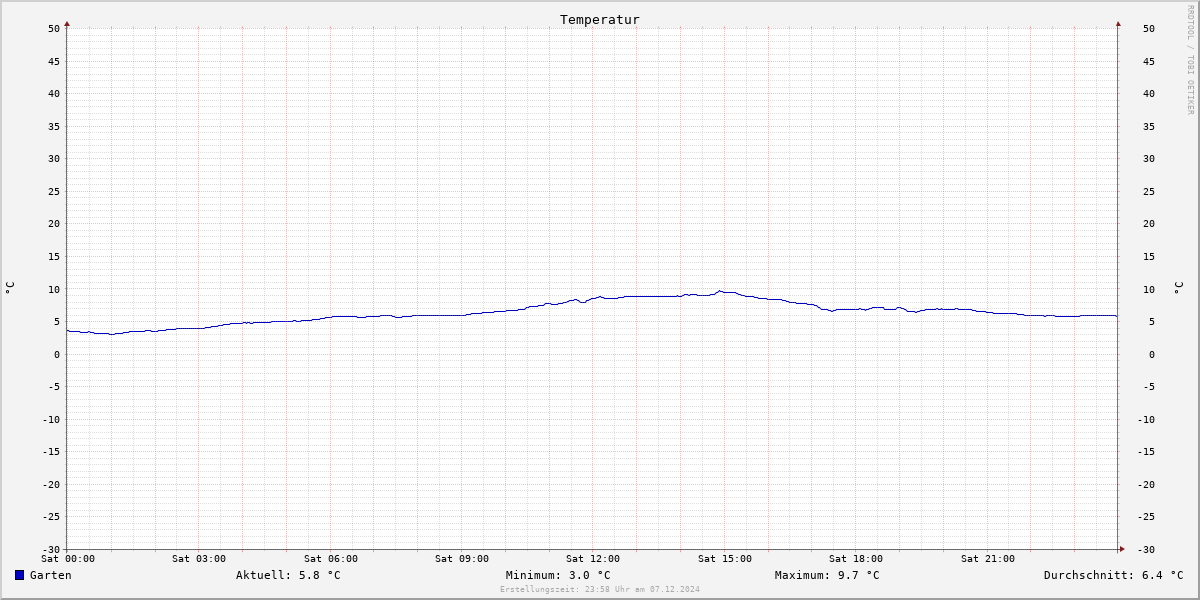Click the Sat 00:00 time axis label
Image resolution: width=1200 pixels, height=600 pixels.
tap(68, 559)
